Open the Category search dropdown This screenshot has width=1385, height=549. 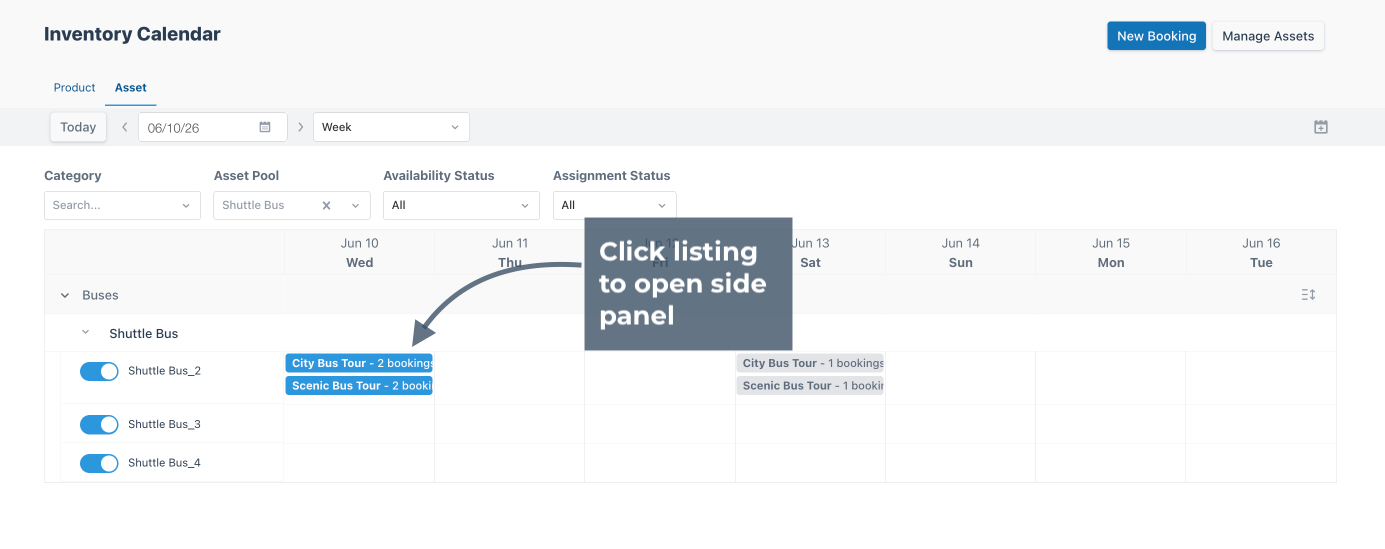click(x=122, y=205)
